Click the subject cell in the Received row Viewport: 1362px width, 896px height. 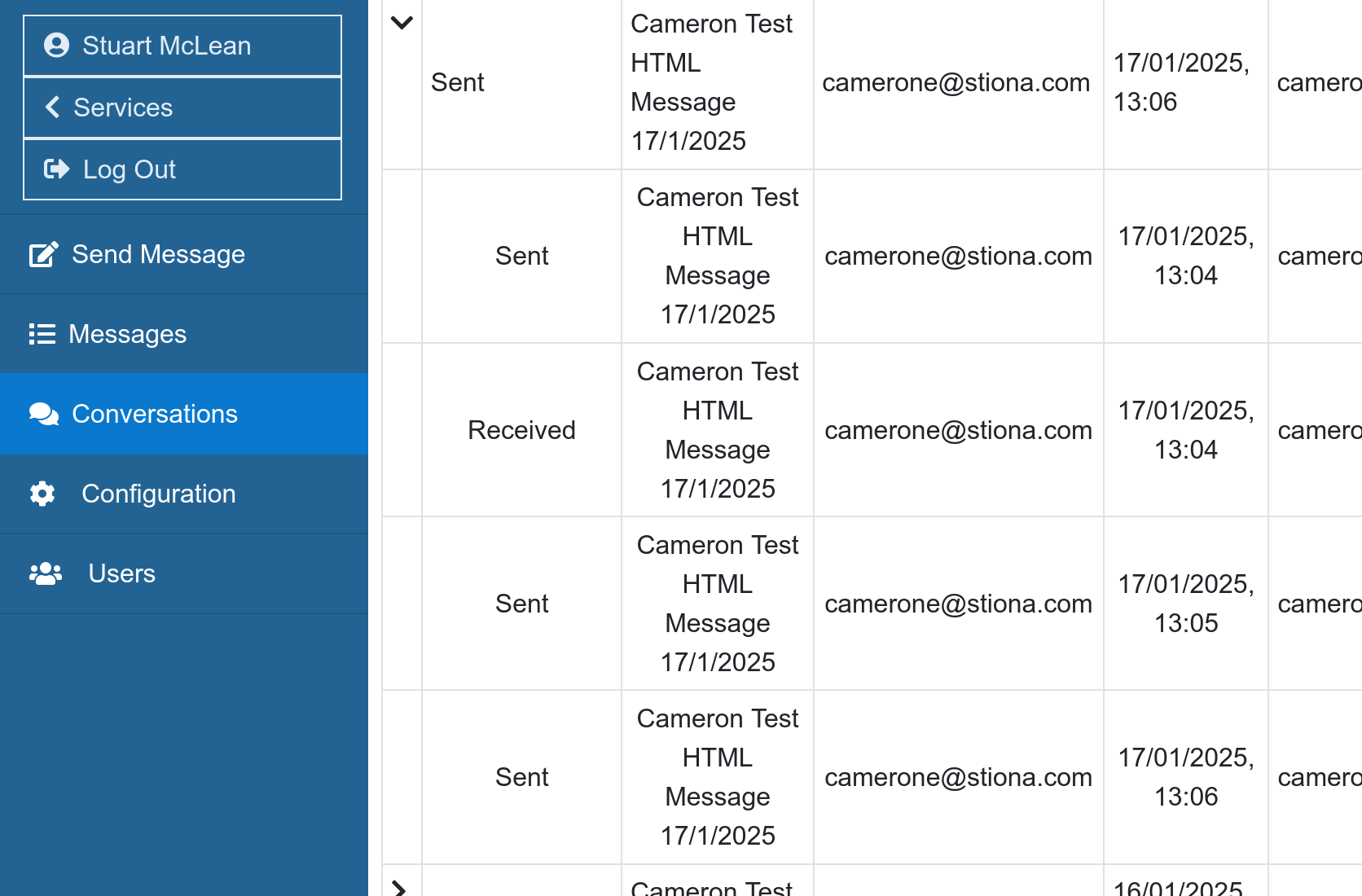click(x=718, y=430)
